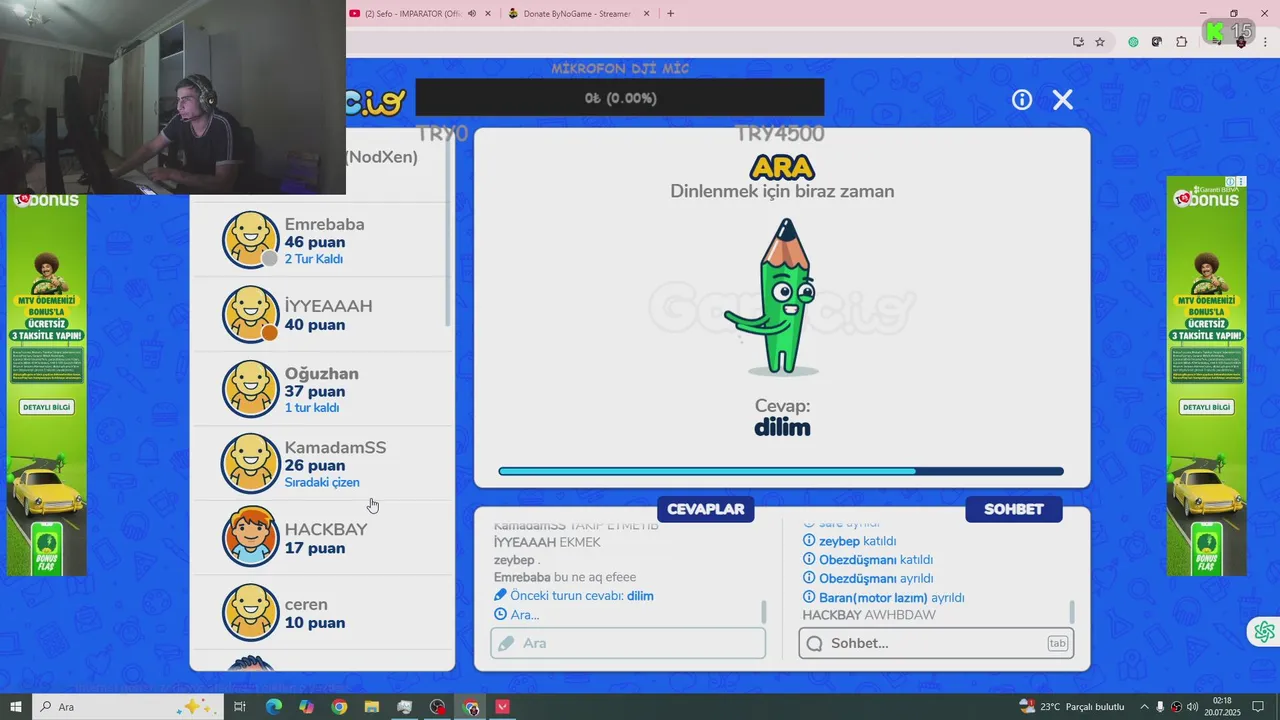Select the CEVAPLAR panel header
1280x720 pixels.
tap(706, 509)
